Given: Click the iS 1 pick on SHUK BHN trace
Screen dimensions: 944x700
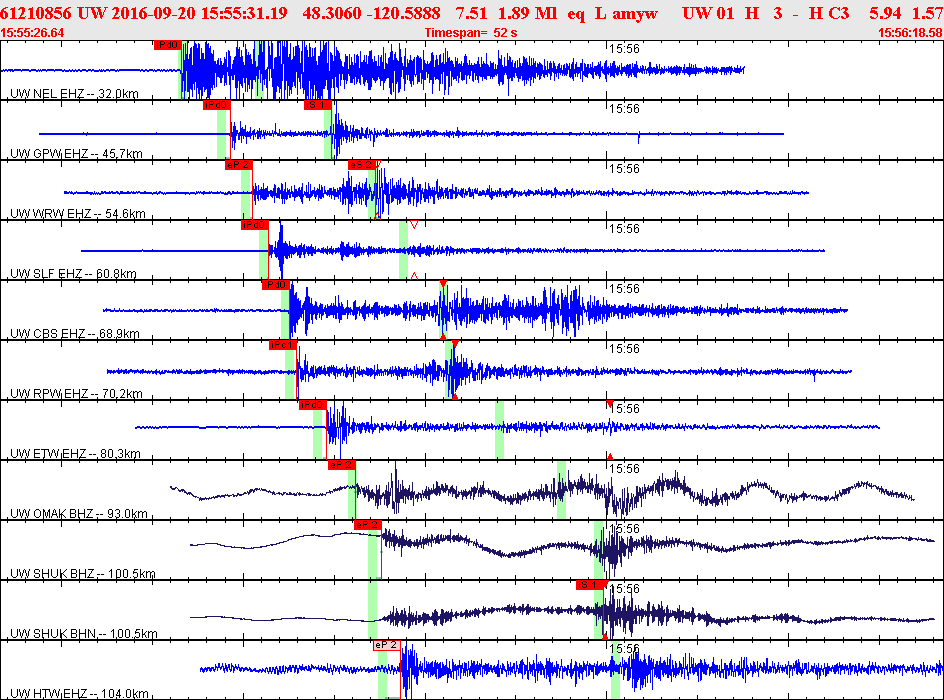Looking at the screenshot, I should click(x=590, y=585).
